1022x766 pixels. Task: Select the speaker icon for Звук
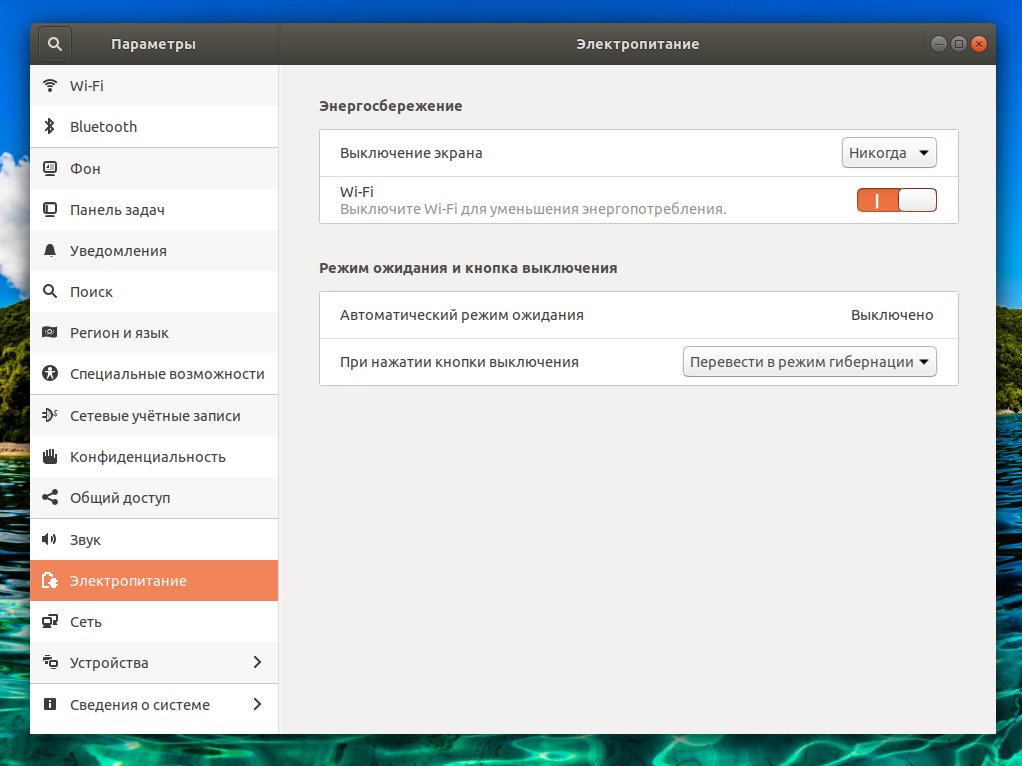pos(50,539)
